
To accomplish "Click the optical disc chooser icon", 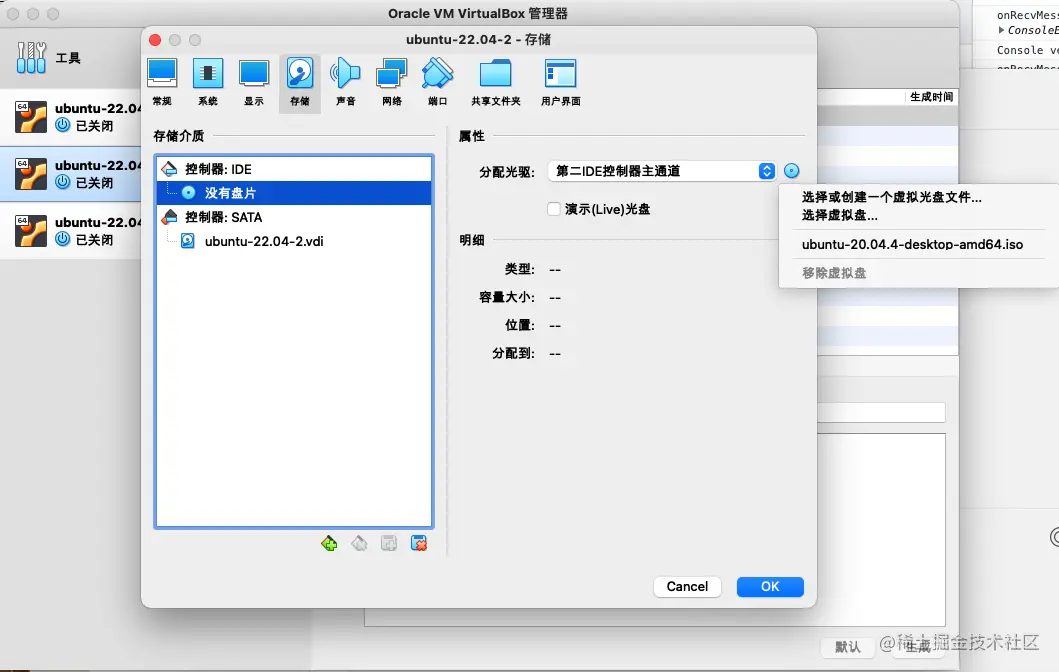I will click(x=792, y=171).
